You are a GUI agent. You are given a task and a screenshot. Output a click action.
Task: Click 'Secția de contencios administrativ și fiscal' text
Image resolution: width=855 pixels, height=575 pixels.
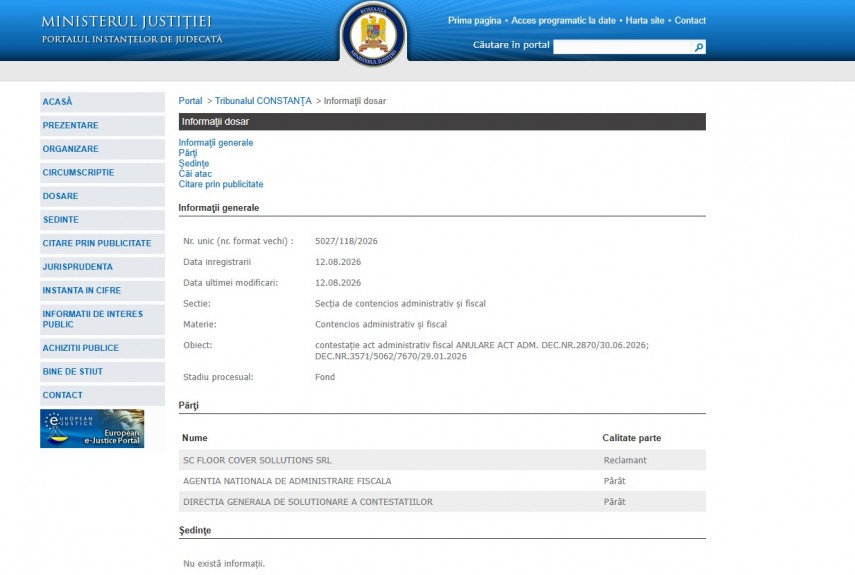click(400, 304)
